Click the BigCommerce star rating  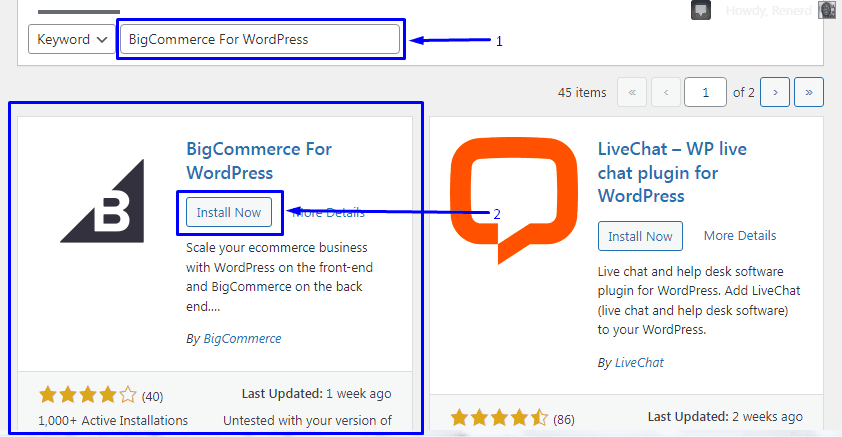88,395
